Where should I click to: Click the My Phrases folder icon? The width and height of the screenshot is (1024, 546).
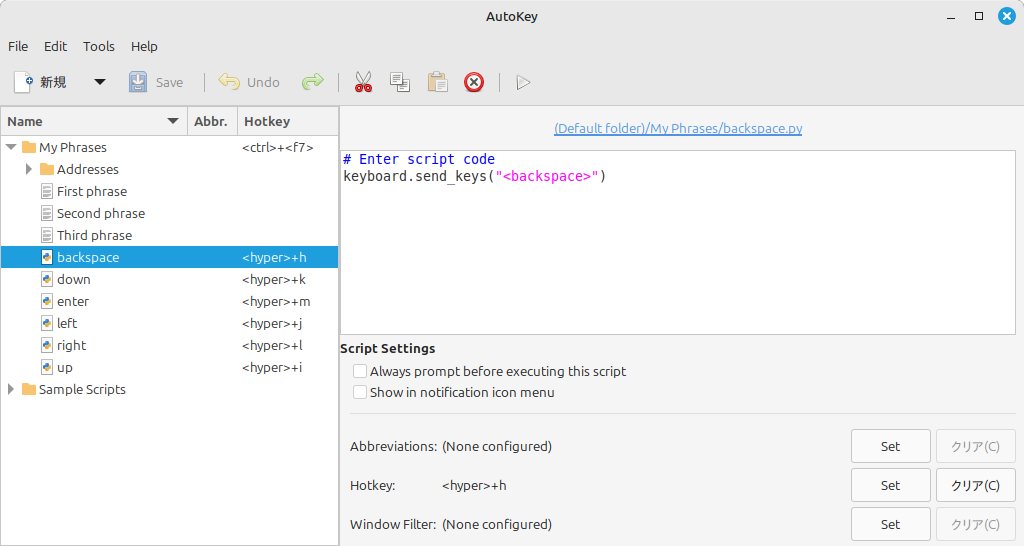[29, 147]
